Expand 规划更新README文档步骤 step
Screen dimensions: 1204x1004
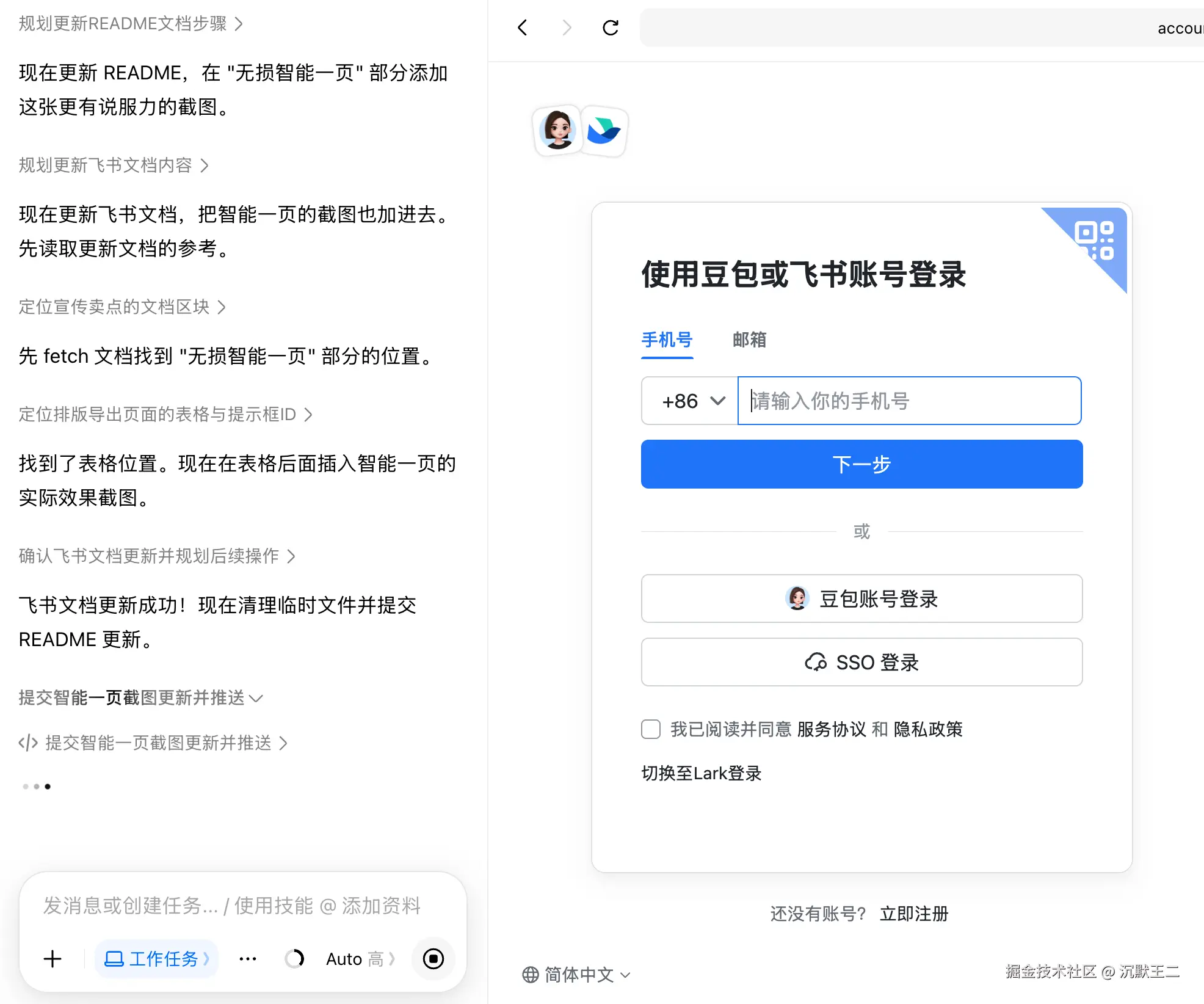131,24
